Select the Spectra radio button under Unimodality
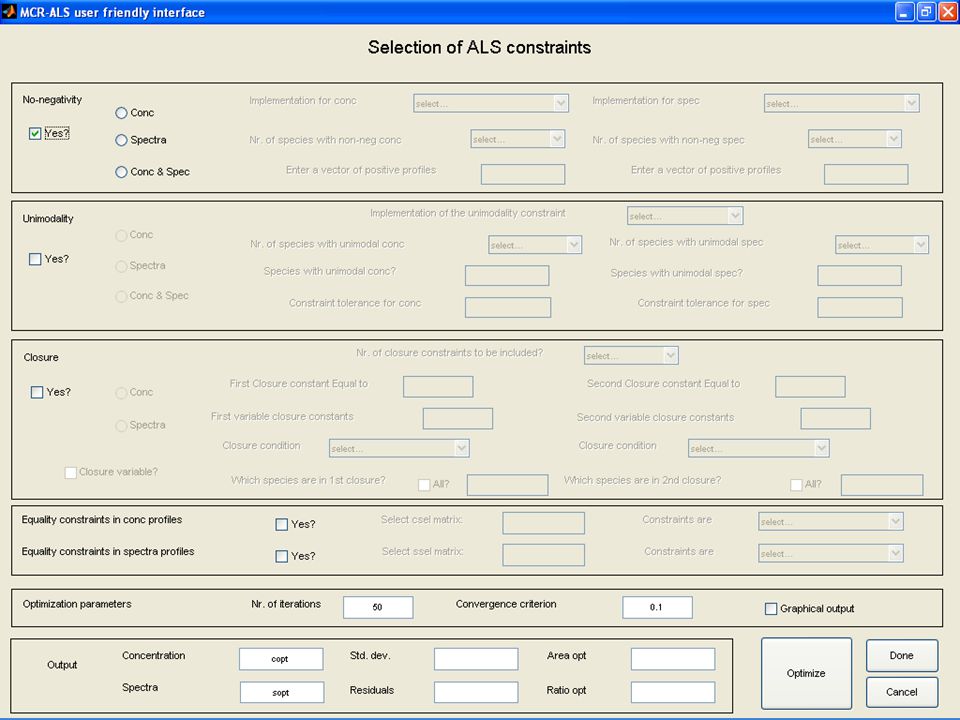960x720 pixels. [121, 266]
